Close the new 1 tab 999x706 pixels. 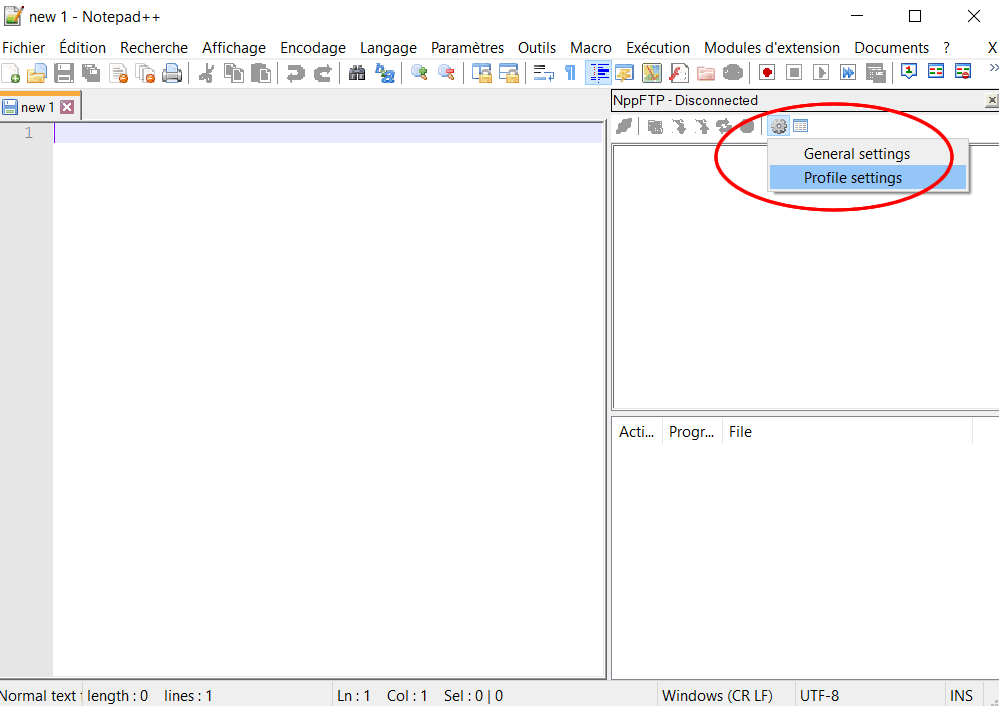(x=67, y=107)
